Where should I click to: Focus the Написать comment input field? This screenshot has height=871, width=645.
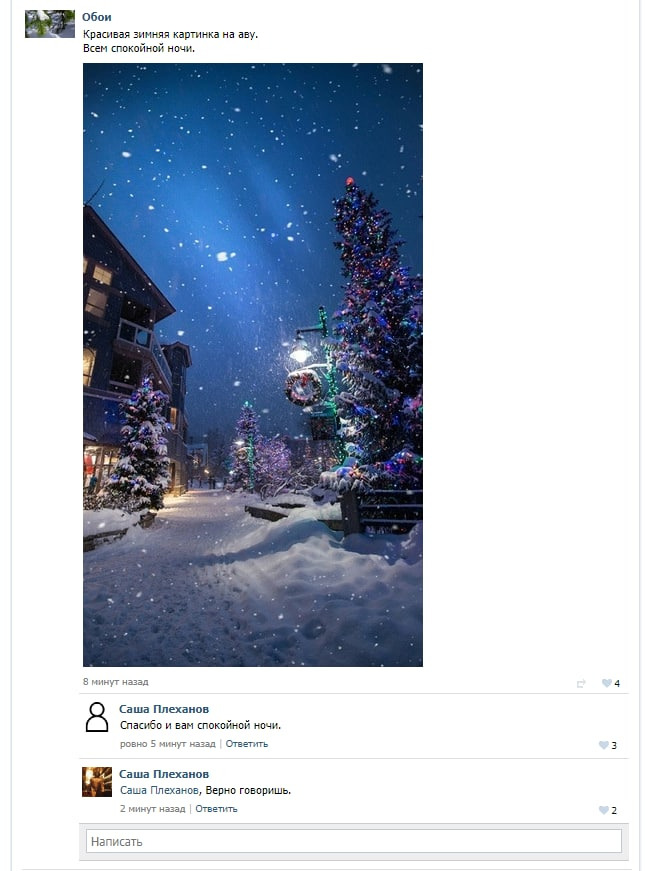[353, 841]
